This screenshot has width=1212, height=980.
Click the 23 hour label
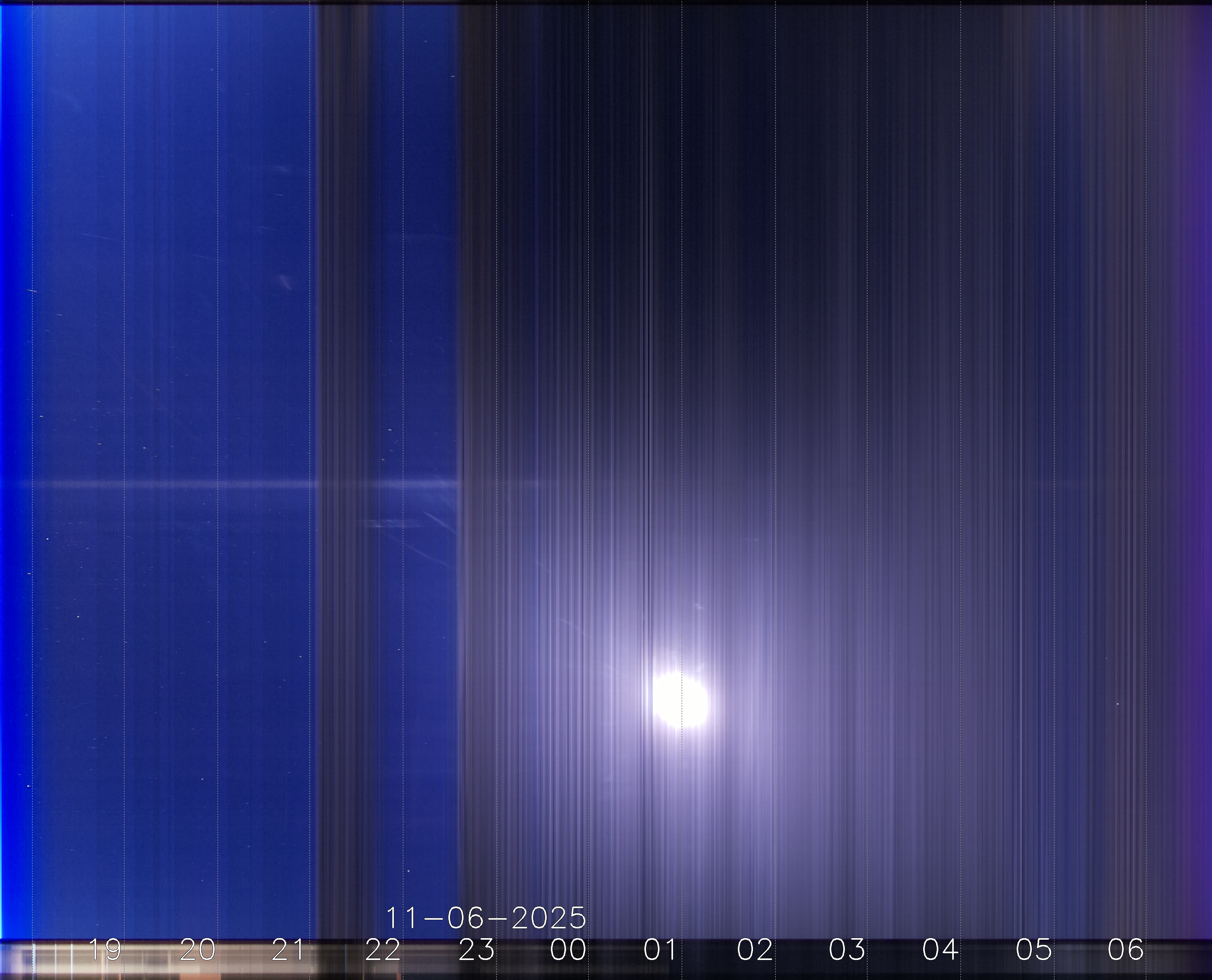pyautogui.click(x=476, y=949)
